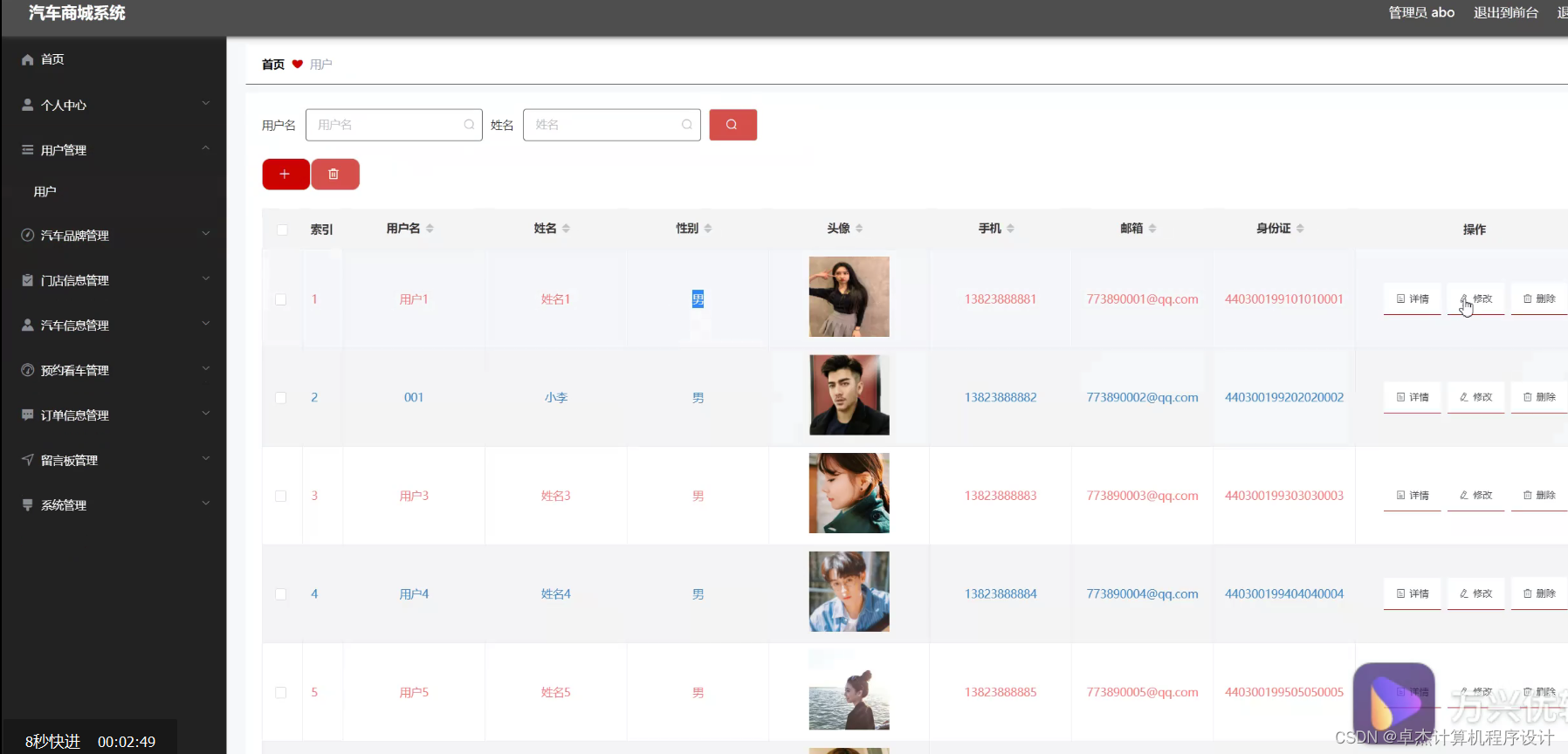Image resolution: width=1568 pixels, height=754 pixels.
Task: Click the search icon inside 姓名 field
Action: (x=687, y=125)
